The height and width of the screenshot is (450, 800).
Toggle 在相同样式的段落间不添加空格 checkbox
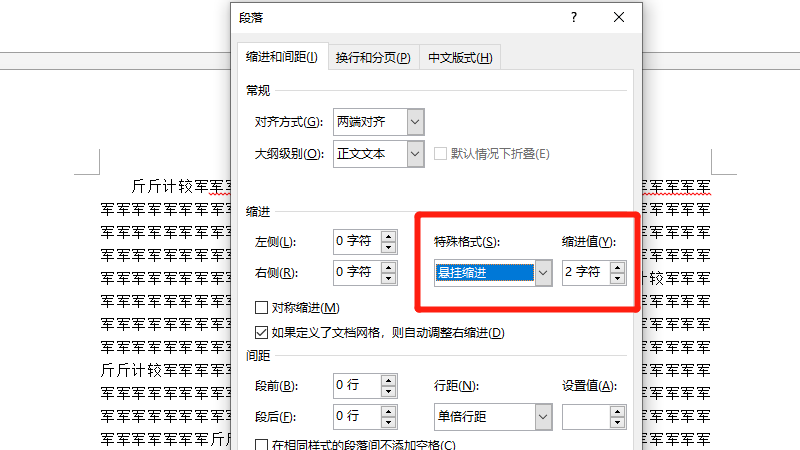[262, 445]
